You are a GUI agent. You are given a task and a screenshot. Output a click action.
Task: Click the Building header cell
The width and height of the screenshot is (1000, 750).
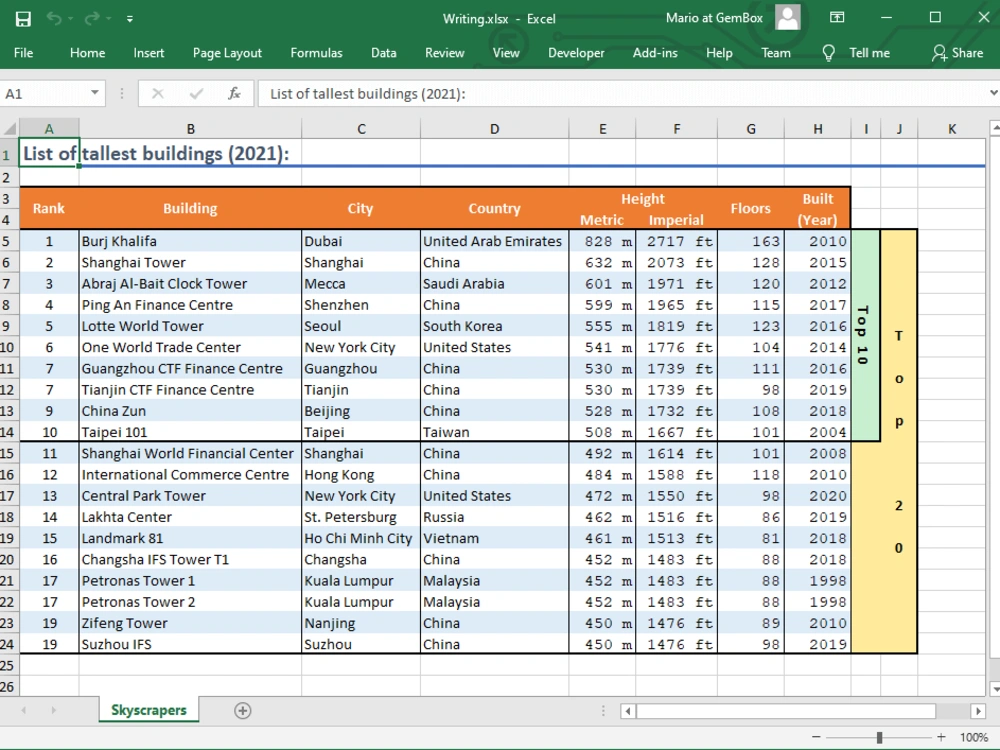(190, 209)
